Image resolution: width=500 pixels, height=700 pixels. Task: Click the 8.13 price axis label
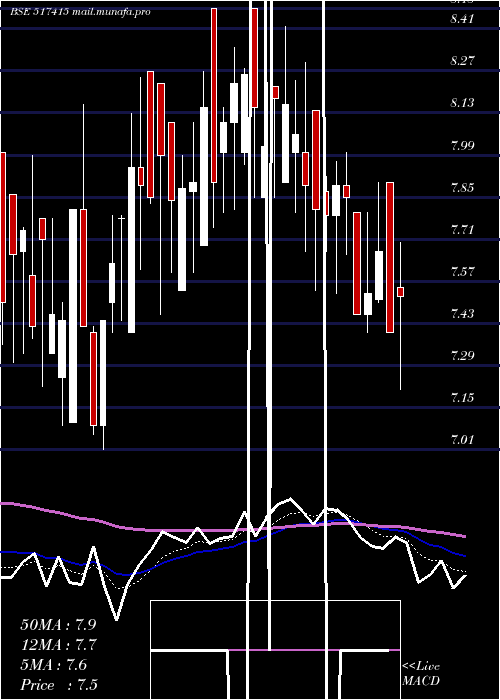coord(462,103)
